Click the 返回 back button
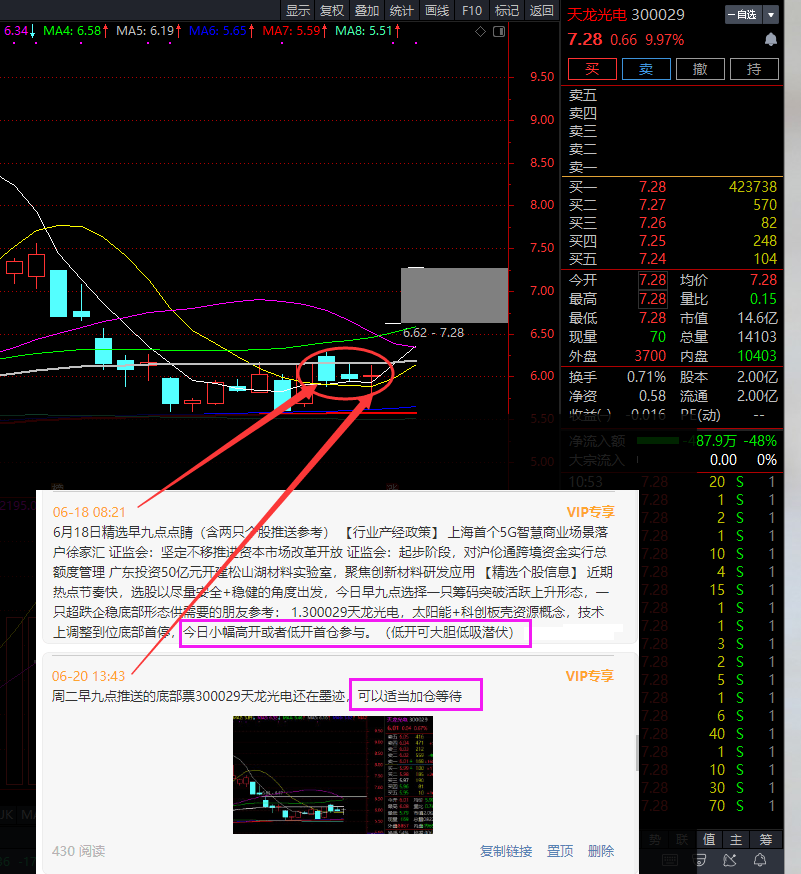Image resolution: width=801 pixels, height=874 pixels. tap(541, 11)
